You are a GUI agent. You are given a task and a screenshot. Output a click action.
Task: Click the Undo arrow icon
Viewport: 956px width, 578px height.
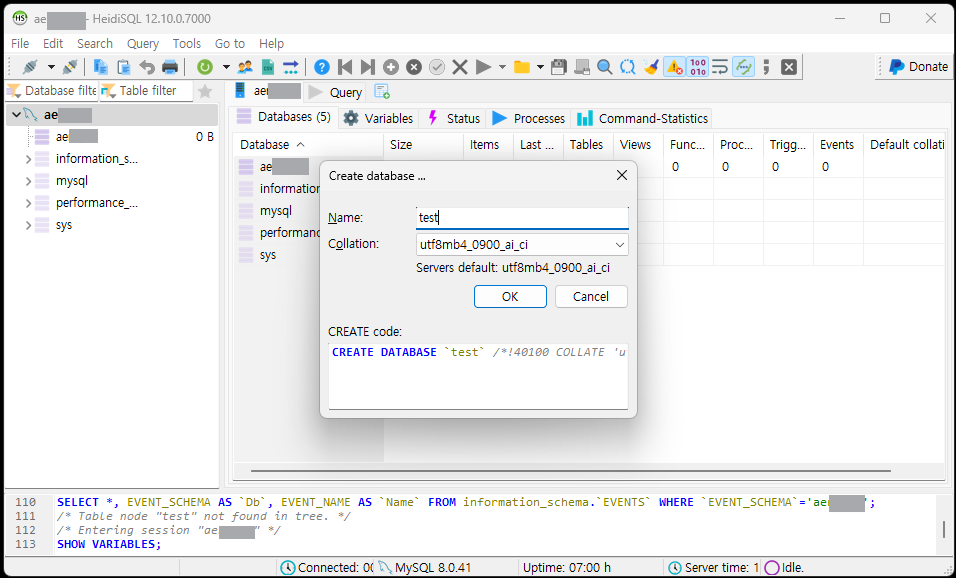tap(147, 66)
